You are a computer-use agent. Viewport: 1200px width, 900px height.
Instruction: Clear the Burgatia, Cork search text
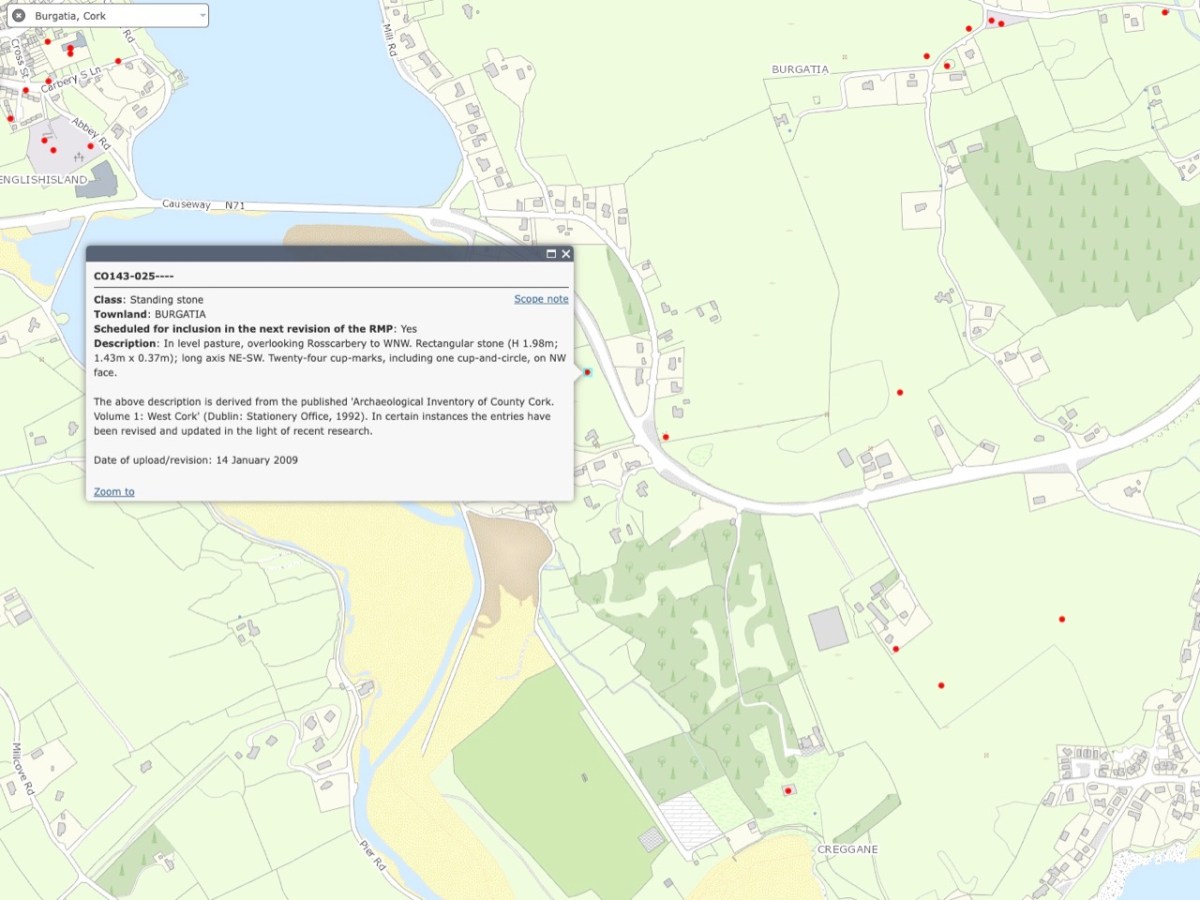pos(18,16)
